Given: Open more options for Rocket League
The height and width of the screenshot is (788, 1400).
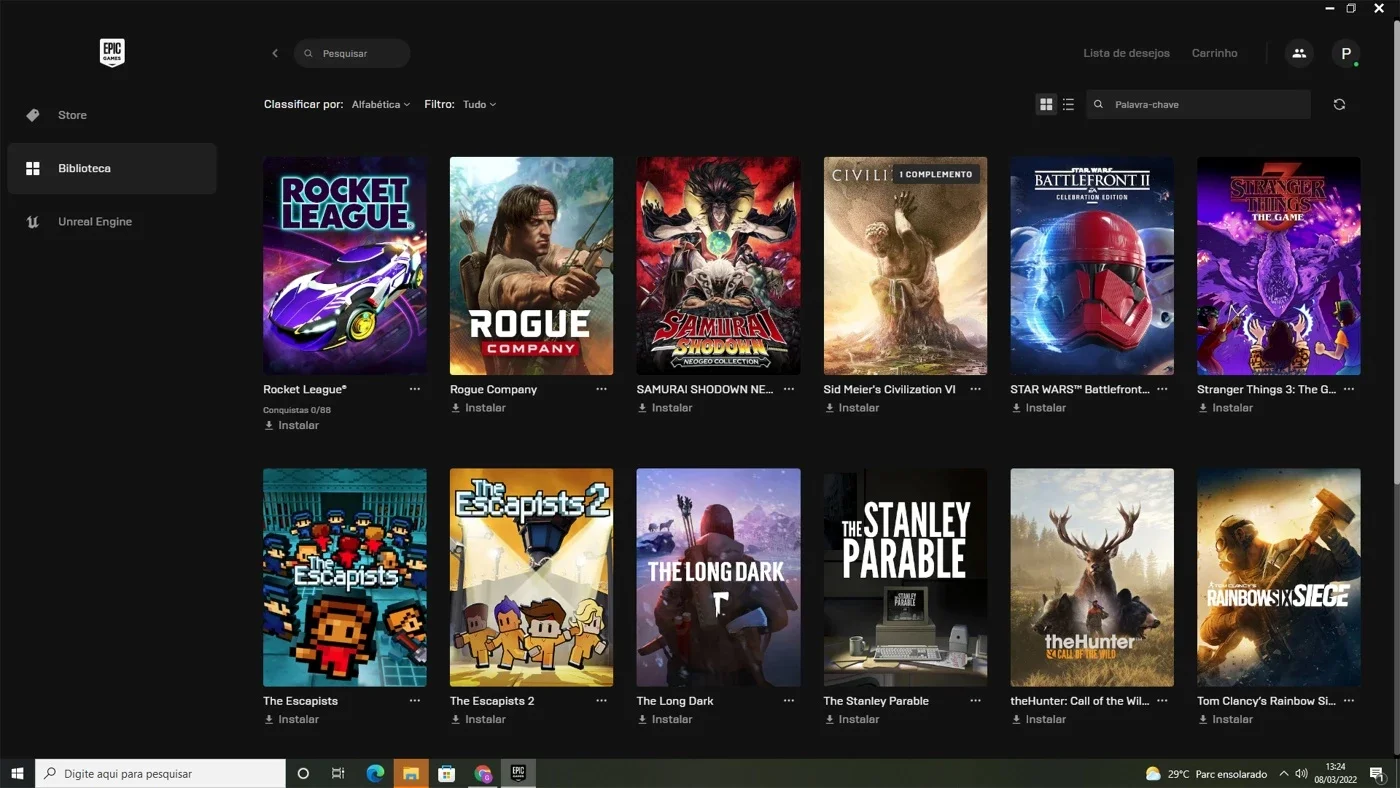Looking at the screenshot, I should pyautogui.click(x=415, y=389).
